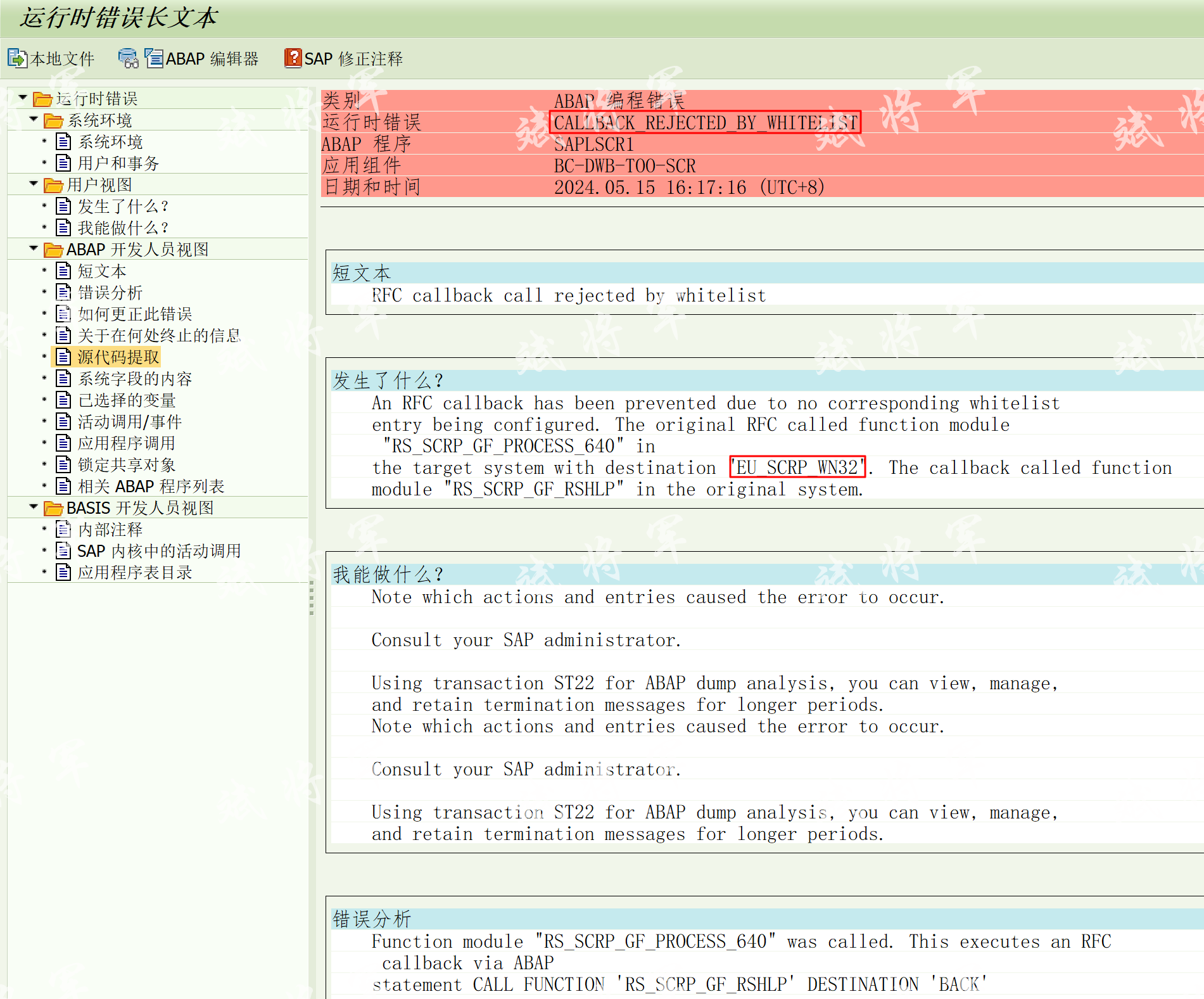Click the 本地文件 toolbar label
The width and height of the screenshot is (1204, 999).
pos(62,59)
